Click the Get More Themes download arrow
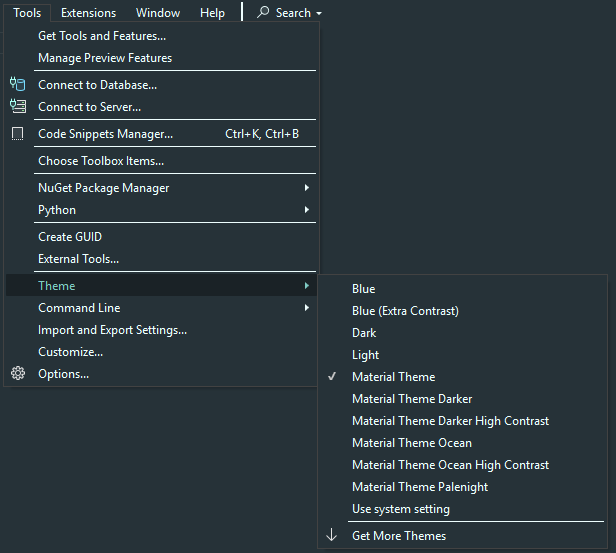Screen dimensions: 616x553 coord(332,536)
